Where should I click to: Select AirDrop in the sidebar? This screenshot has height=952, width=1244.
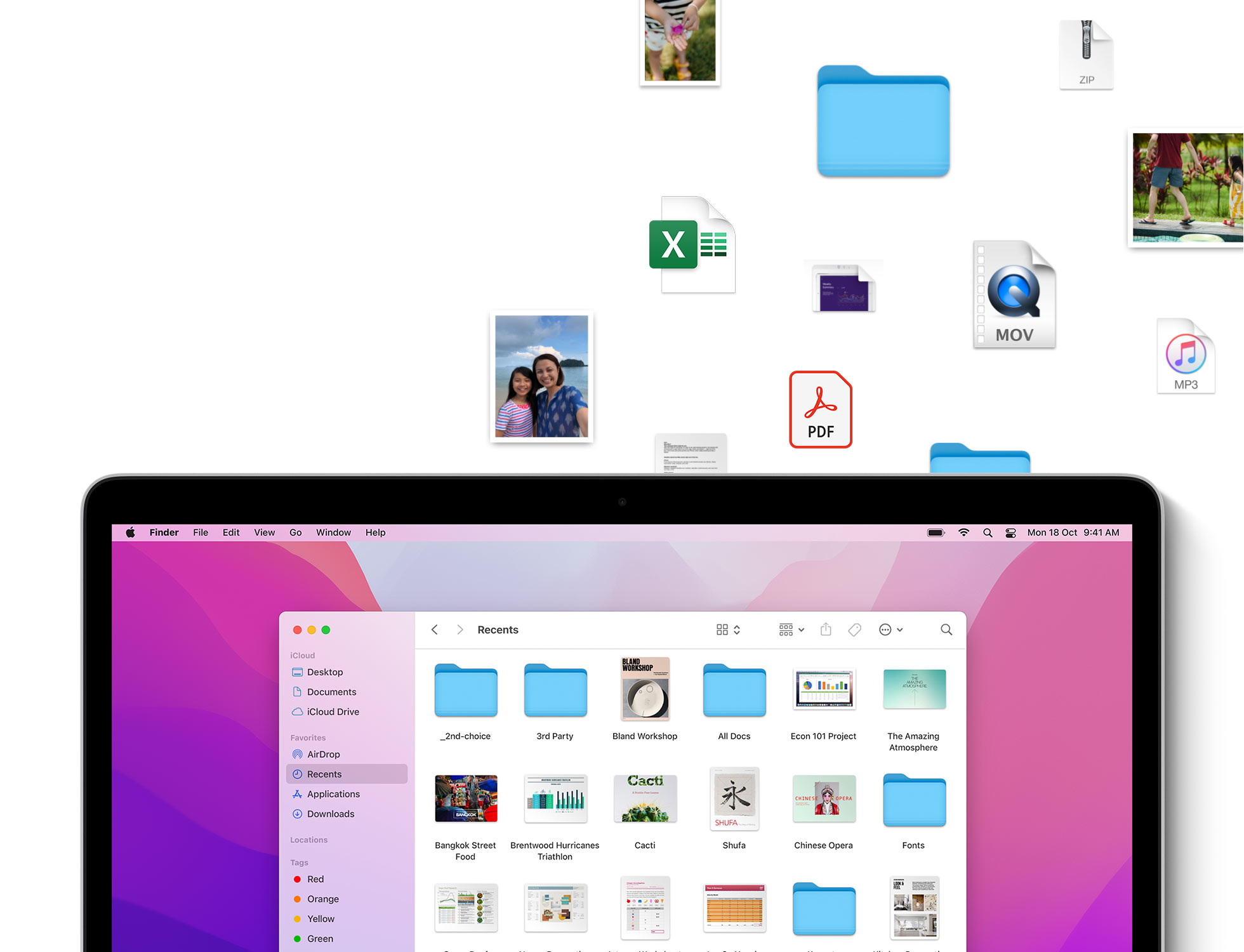click(323, 754)
